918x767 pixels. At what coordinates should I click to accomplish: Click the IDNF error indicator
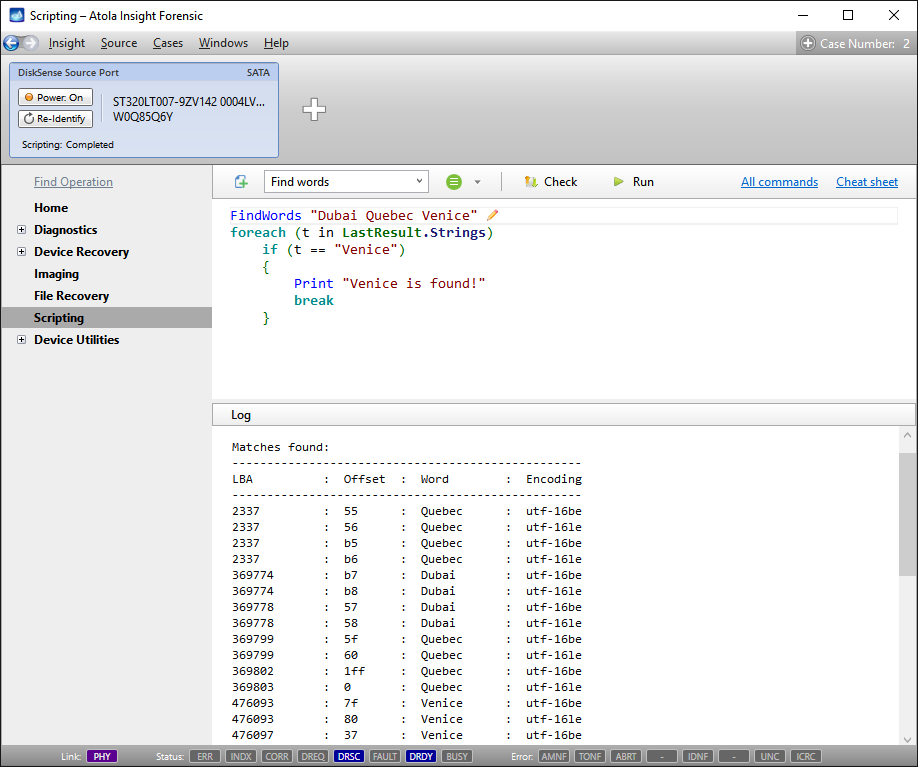(698, 756)
